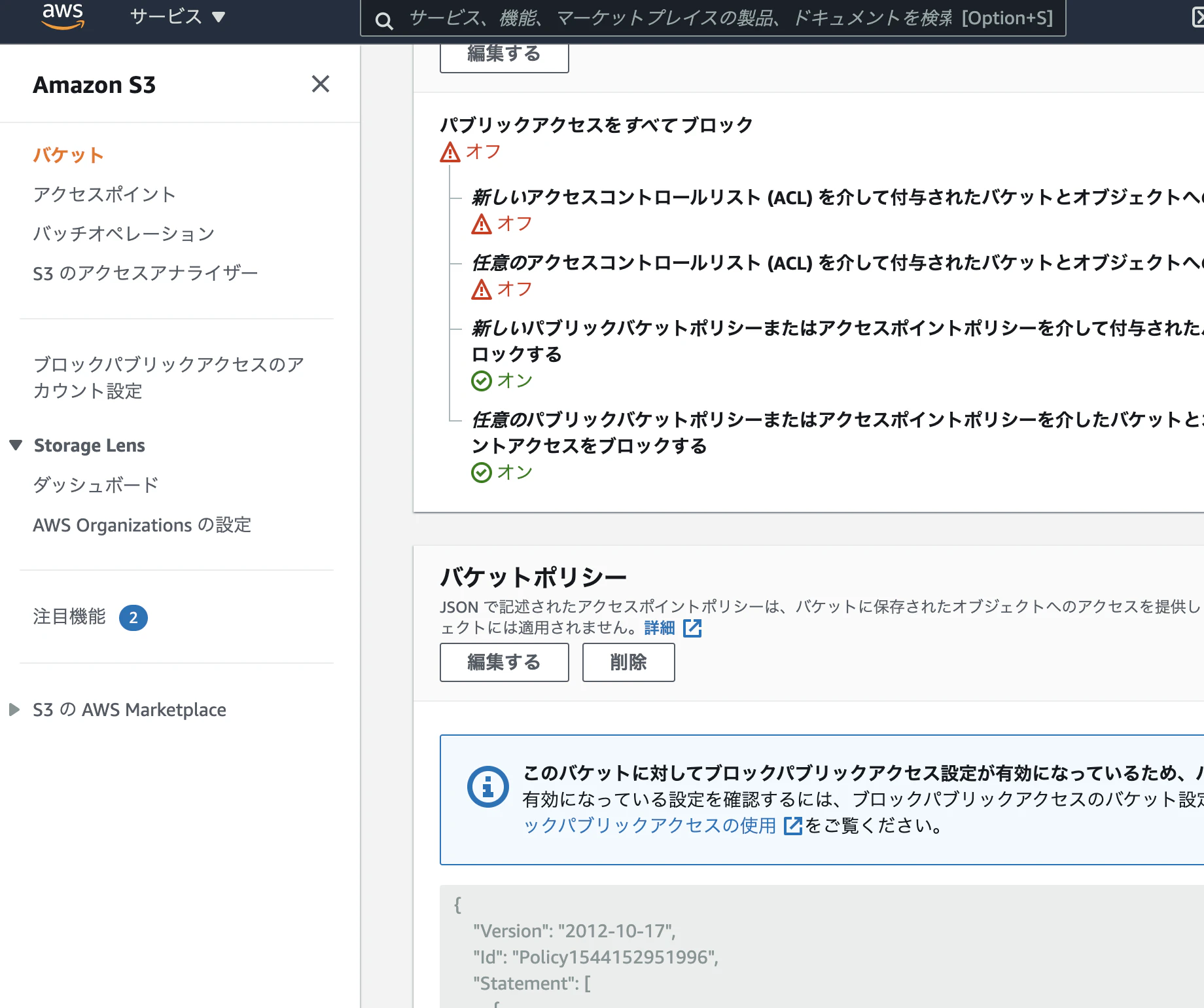
Task: Open Storage Lens ダッシュボード
Action: point(96,485)
